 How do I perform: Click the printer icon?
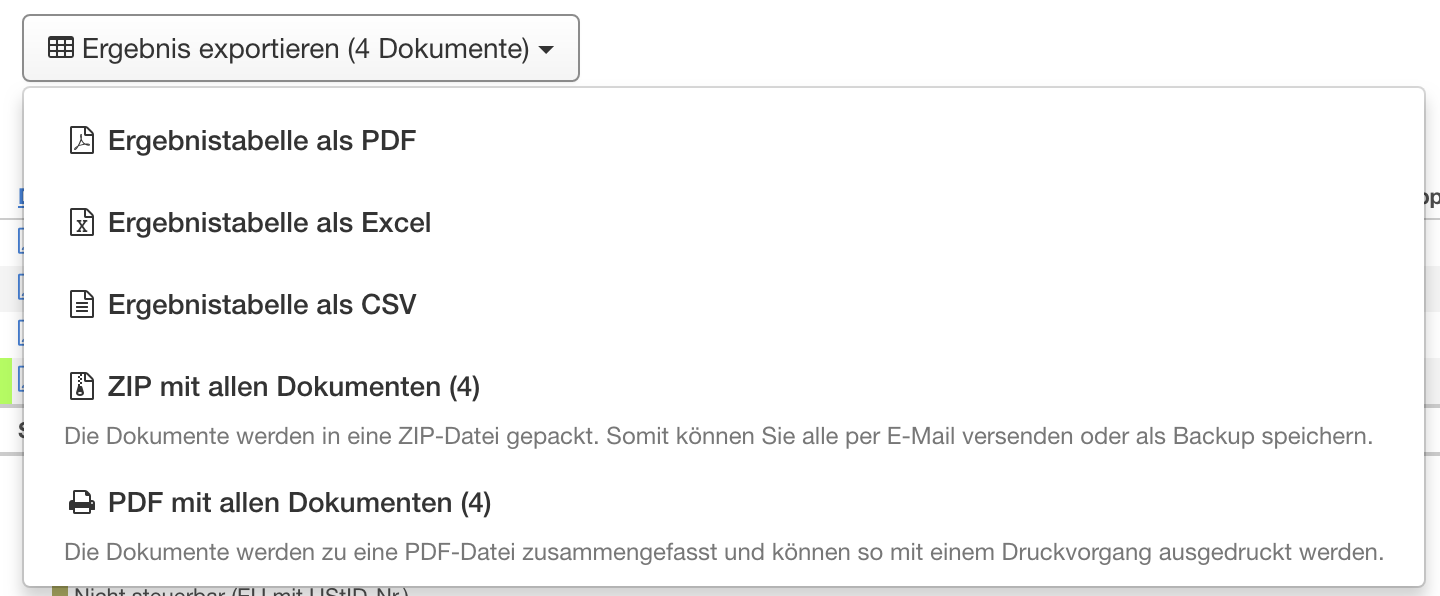[x=81, y=503]
